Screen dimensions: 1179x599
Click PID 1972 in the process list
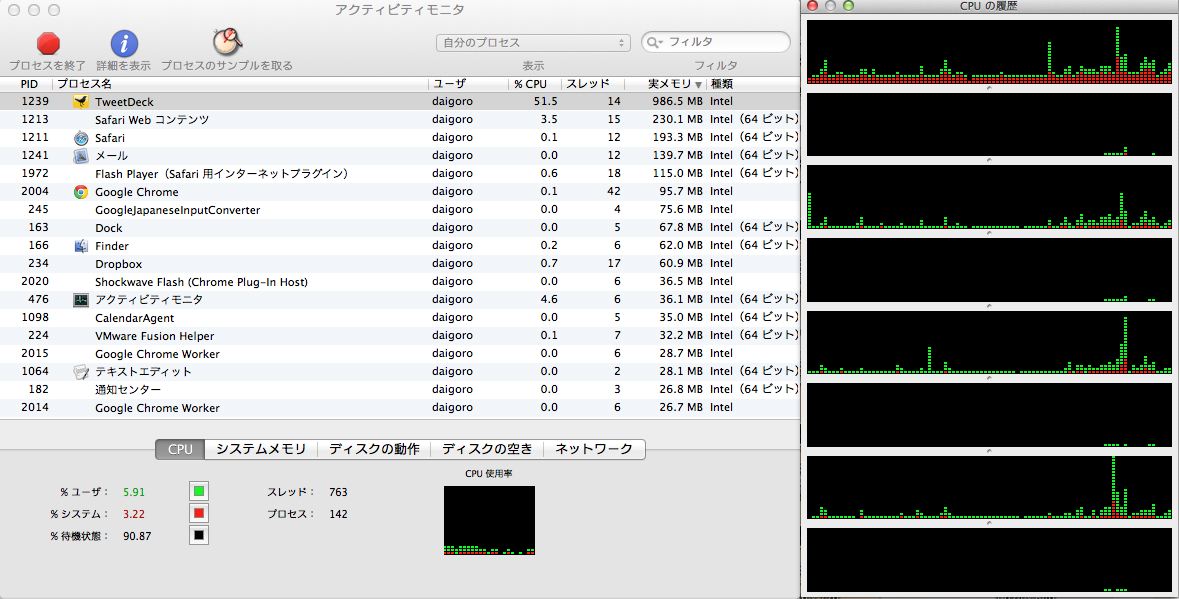pos(35,174)
